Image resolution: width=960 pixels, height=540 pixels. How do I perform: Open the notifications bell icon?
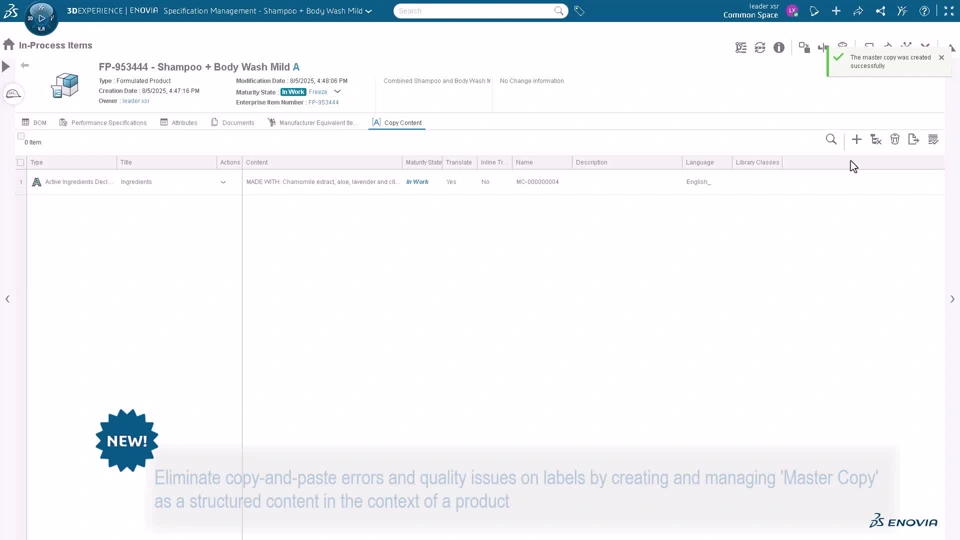click(x=814, y=11)
